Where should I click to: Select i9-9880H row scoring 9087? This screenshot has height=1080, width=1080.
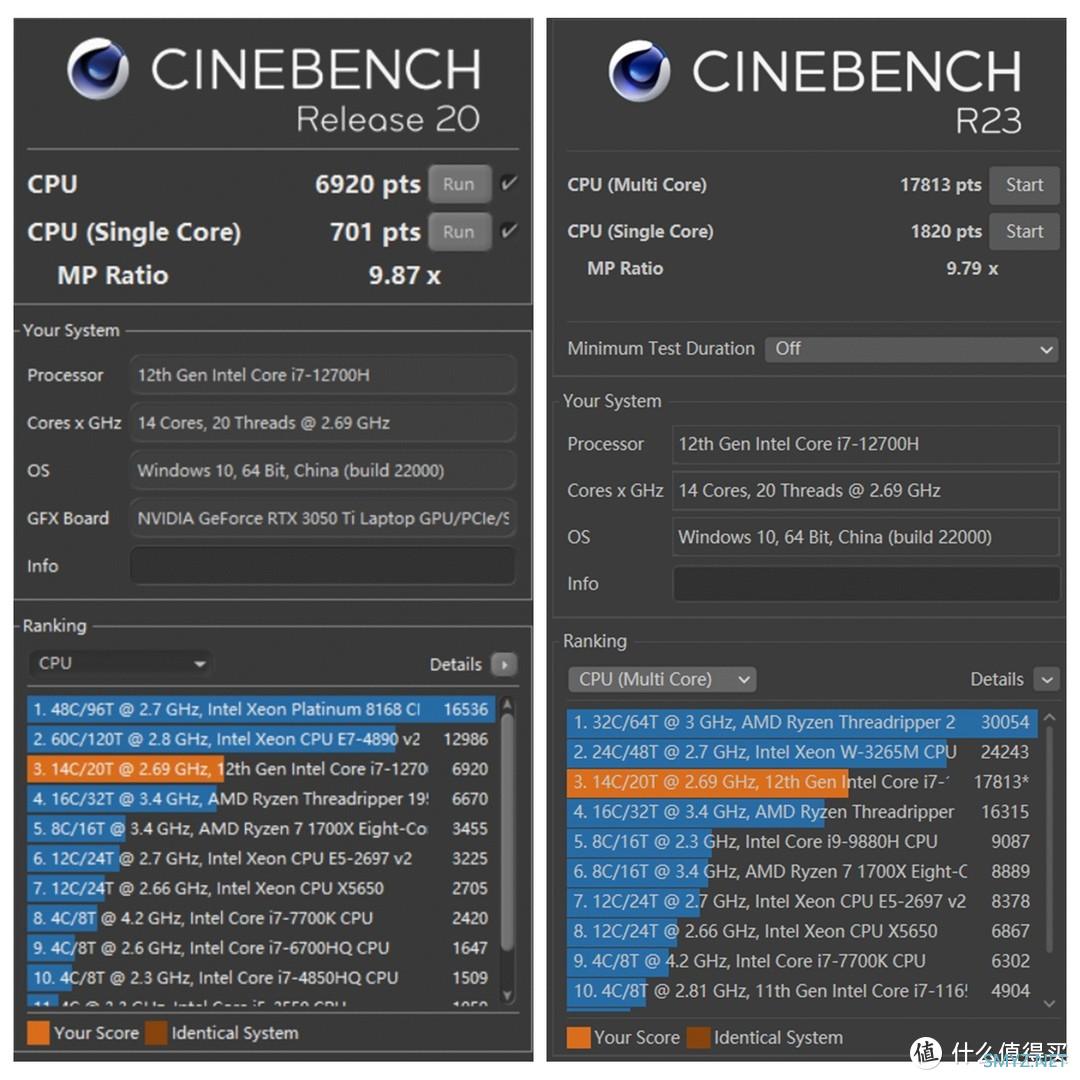(802, 842)
